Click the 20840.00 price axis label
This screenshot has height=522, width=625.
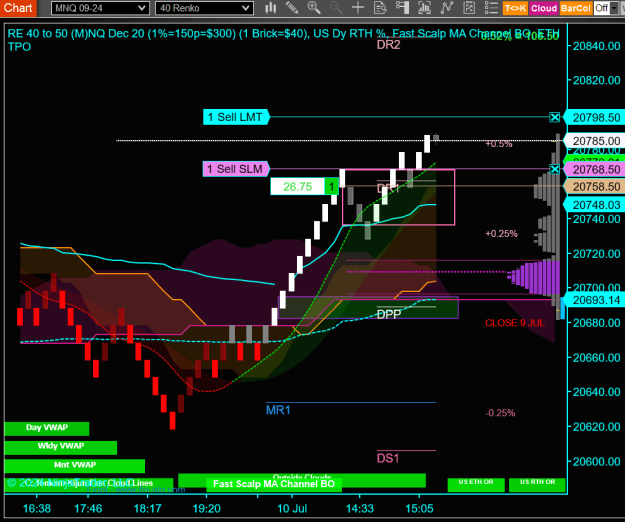tap(596, 46)
